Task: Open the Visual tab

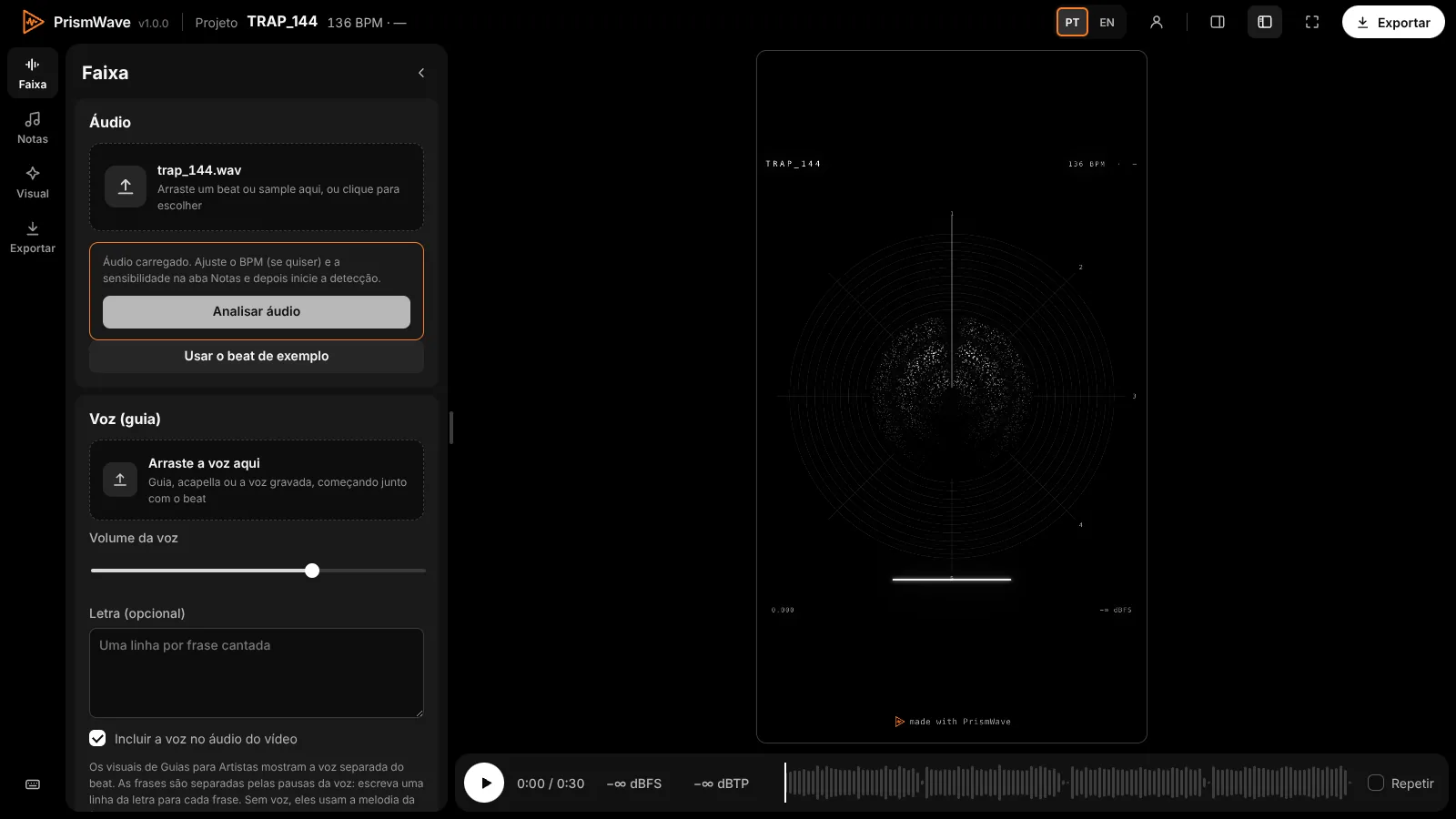Action: click(x=33, y=182)
